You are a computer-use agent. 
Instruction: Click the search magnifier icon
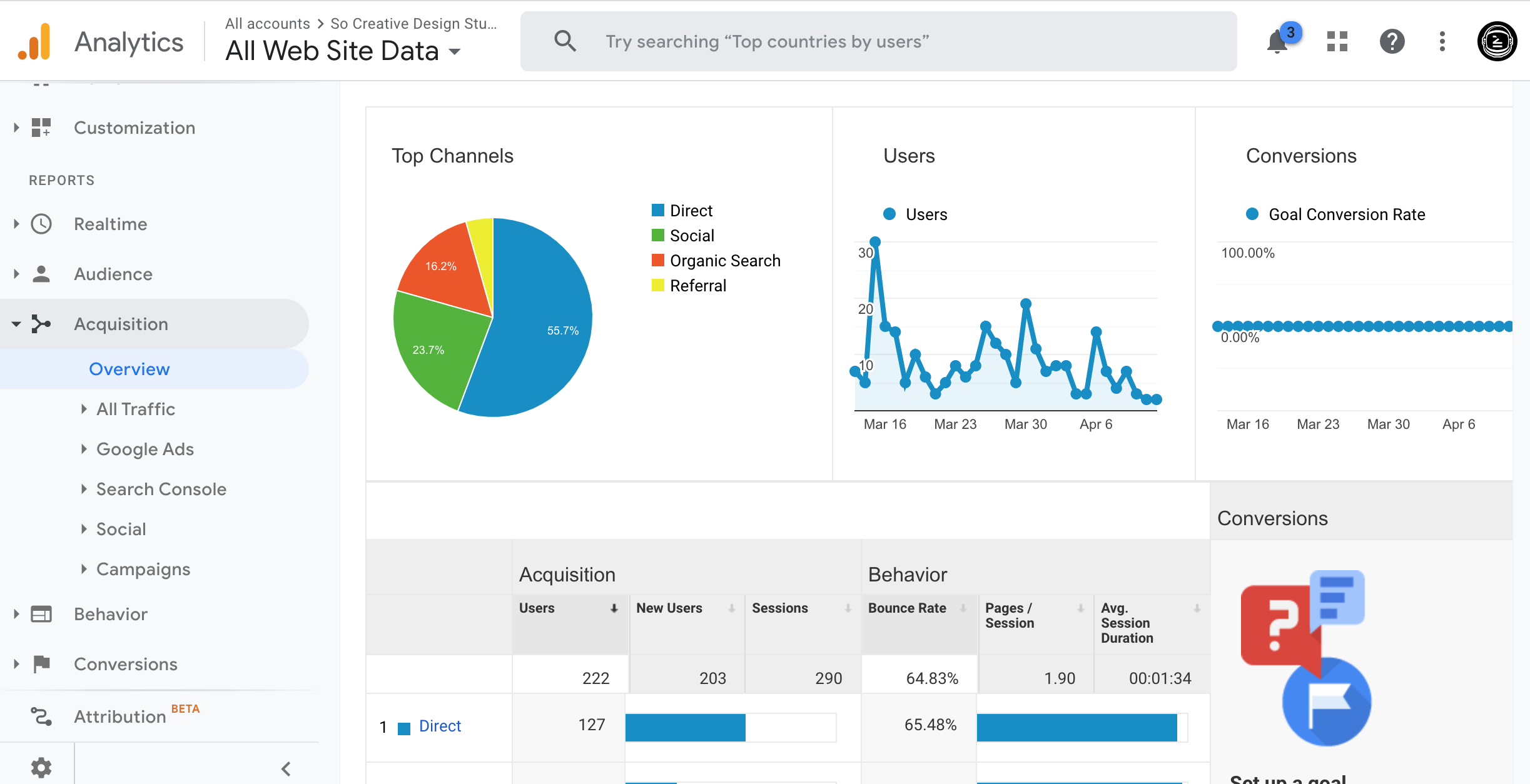coord(565,41)
